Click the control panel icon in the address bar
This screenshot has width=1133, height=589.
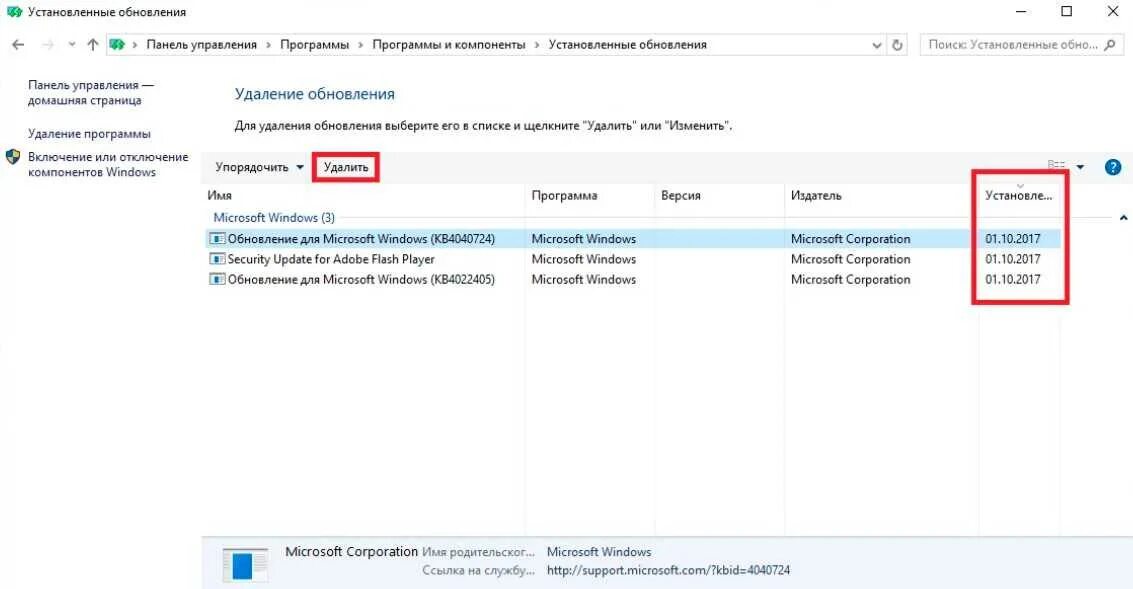click(x=117, y=45)
